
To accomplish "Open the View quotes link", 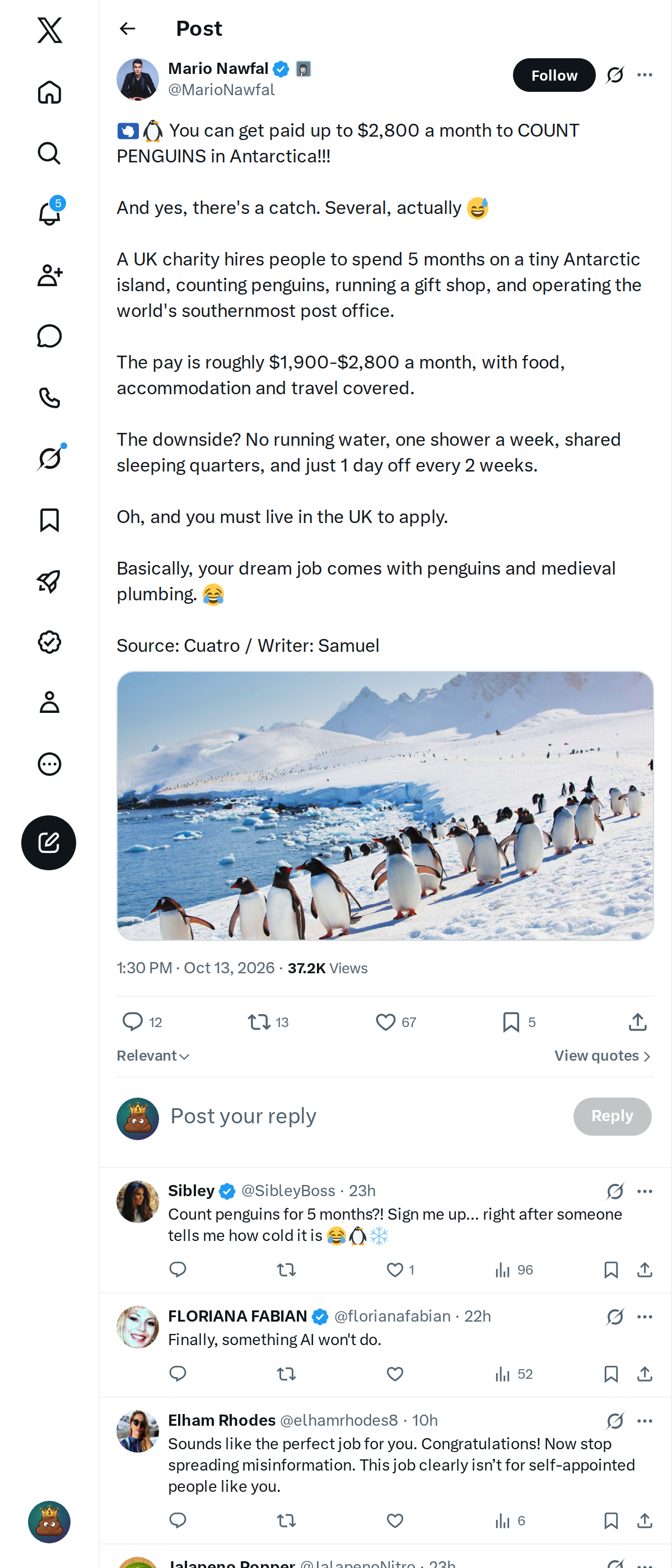I will pyautogui.click(x=603, y=1056).
